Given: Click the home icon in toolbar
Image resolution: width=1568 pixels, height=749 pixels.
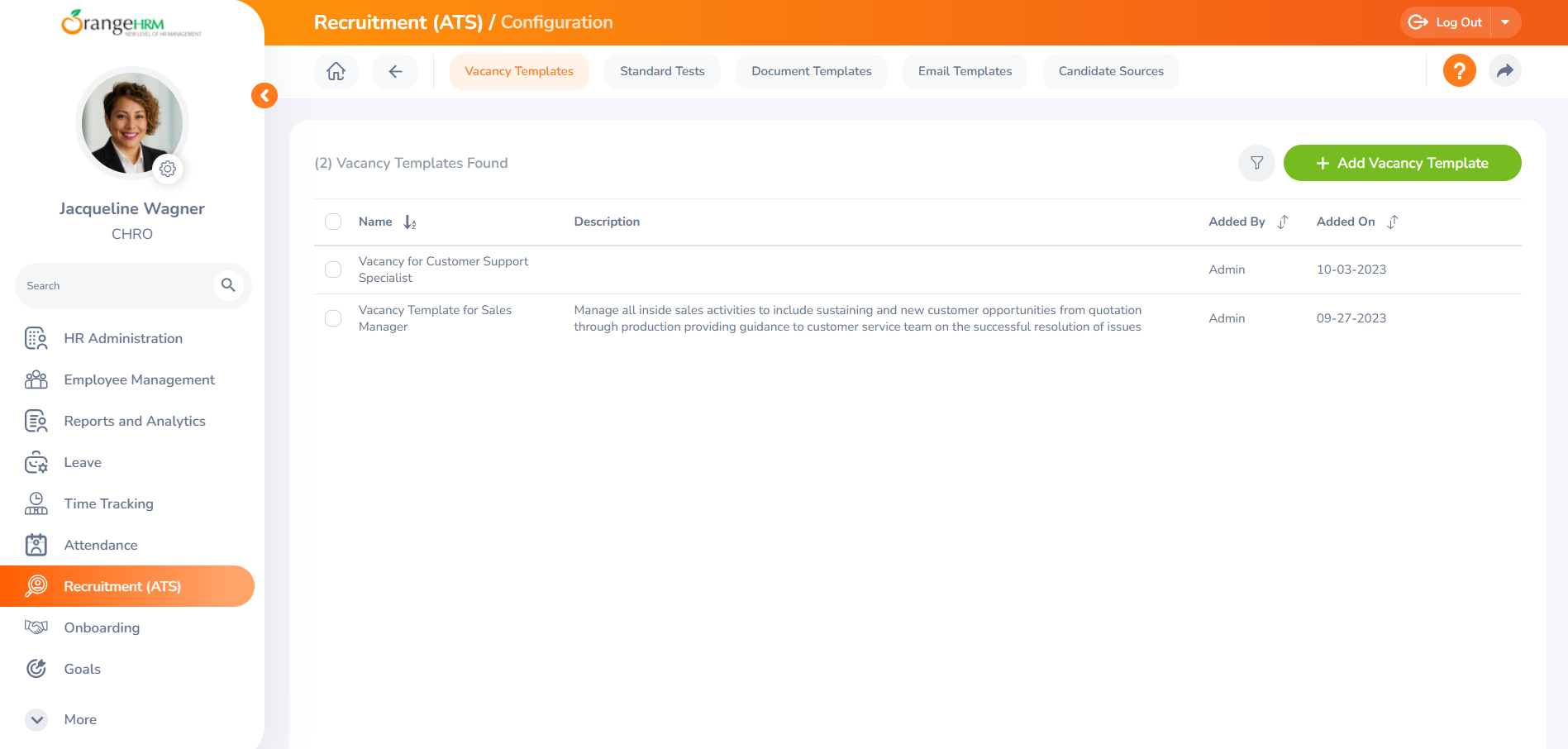Looking at the screenshot, I should (x=336, y=71).
